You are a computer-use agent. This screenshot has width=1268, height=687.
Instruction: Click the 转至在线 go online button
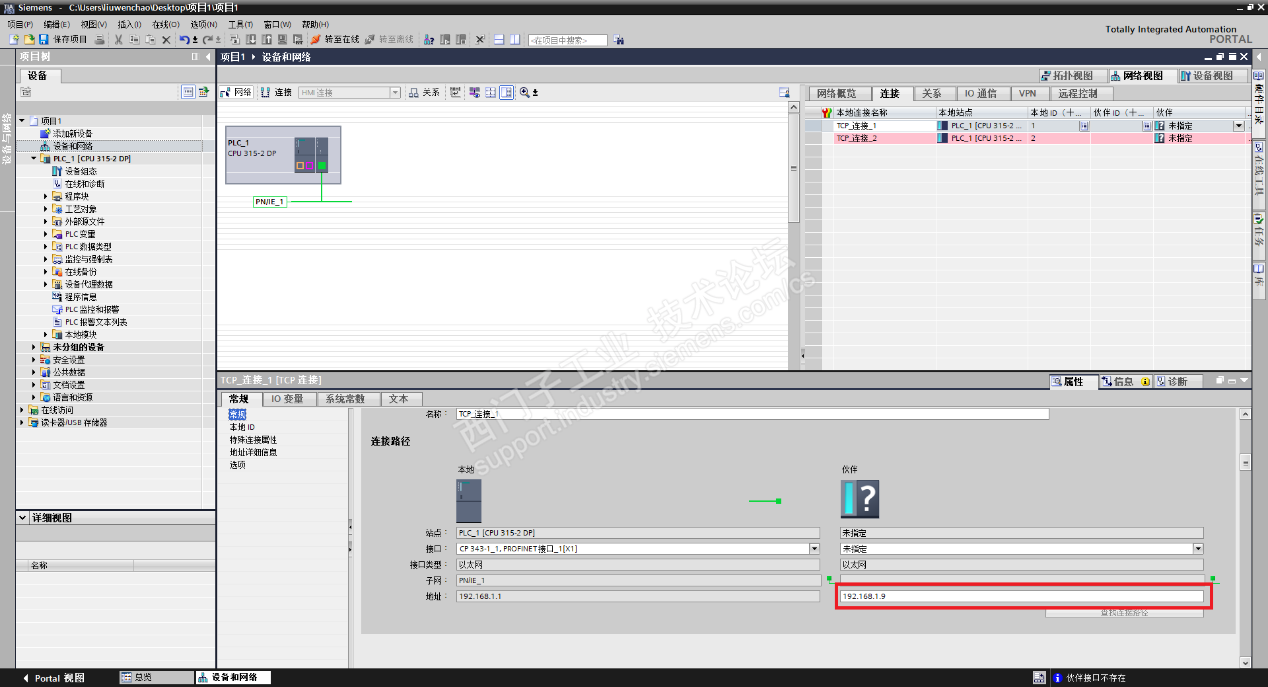pyautogui.click(x=335, y=40)
